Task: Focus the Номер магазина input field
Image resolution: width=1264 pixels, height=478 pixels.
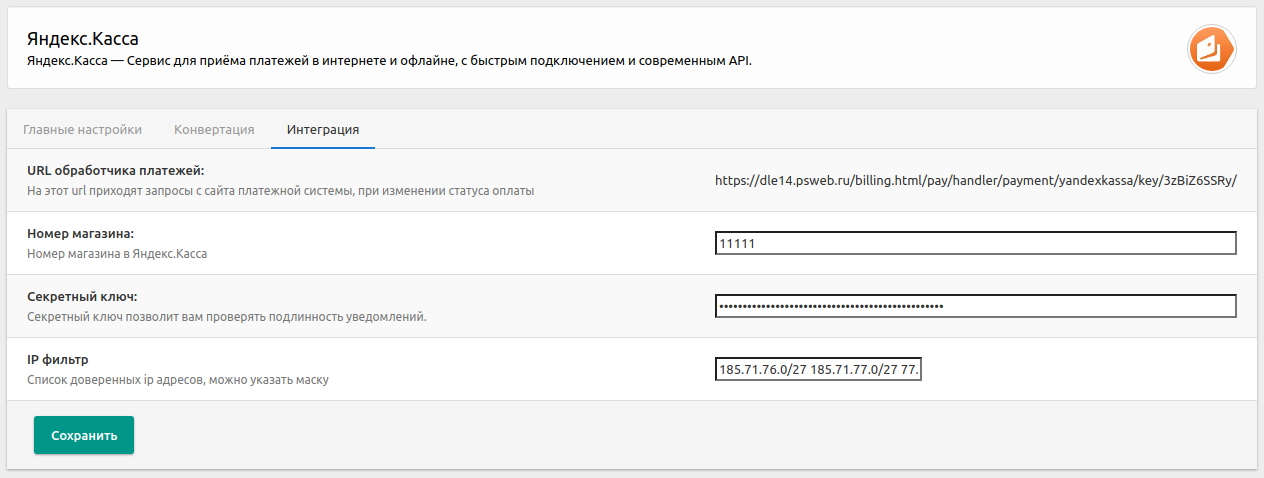Action: pyautogui.click(x=976, y=243)
